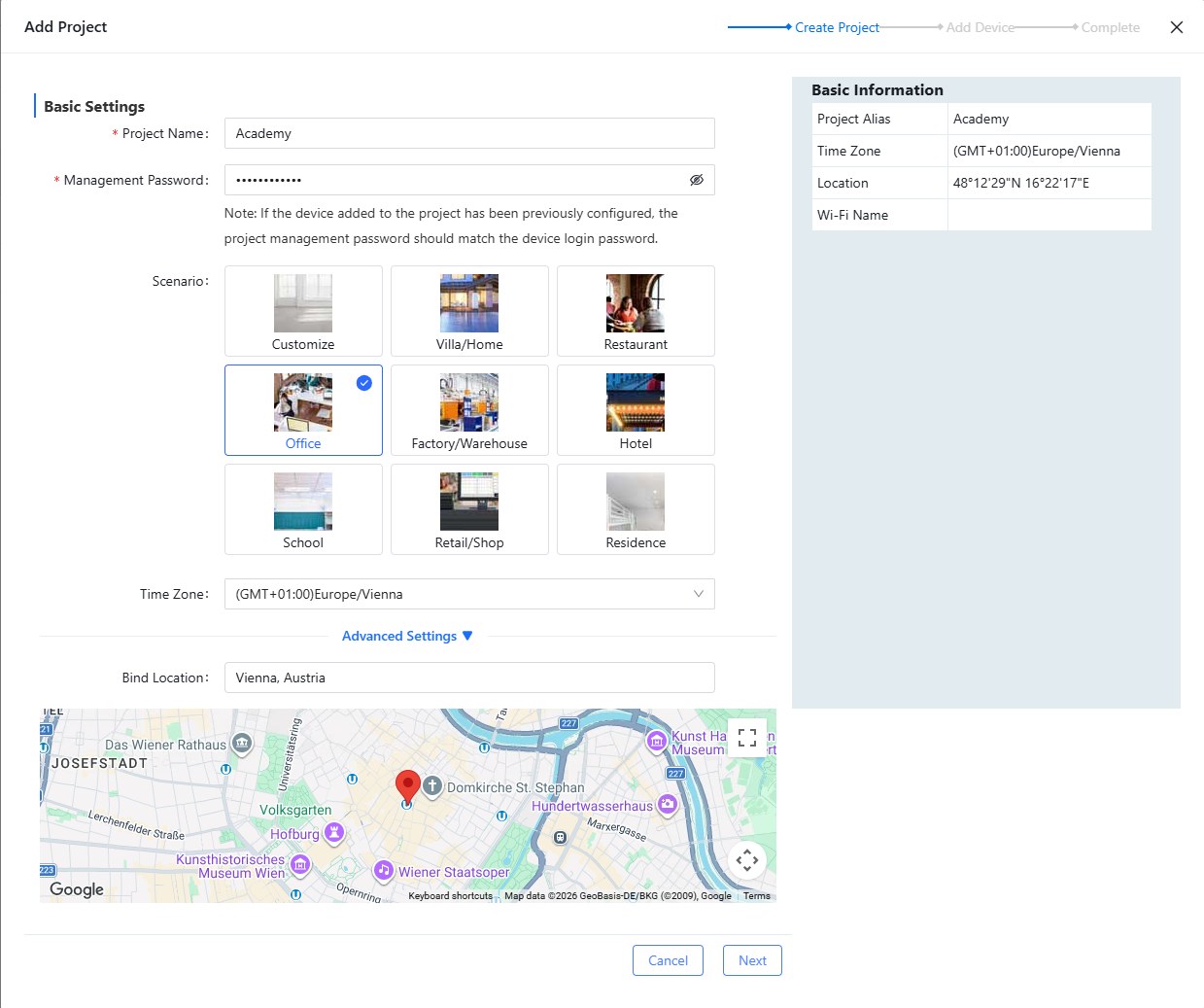Go to the Complete step
This screenshot has width=1204, height=1008.
tap(1110, 27)
